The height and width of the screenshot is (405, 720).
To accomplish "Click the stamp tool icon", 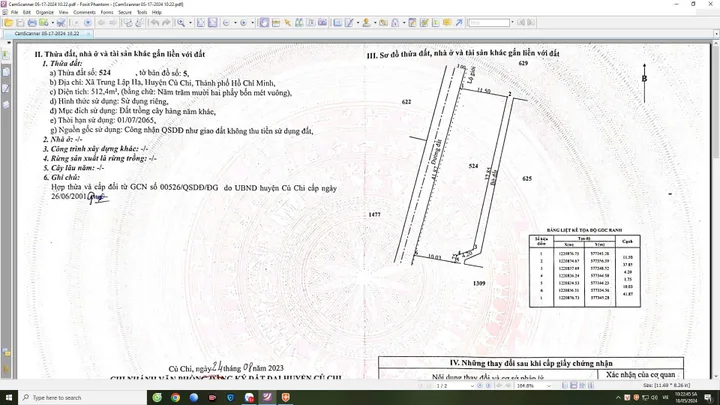I will click(366, 22).
